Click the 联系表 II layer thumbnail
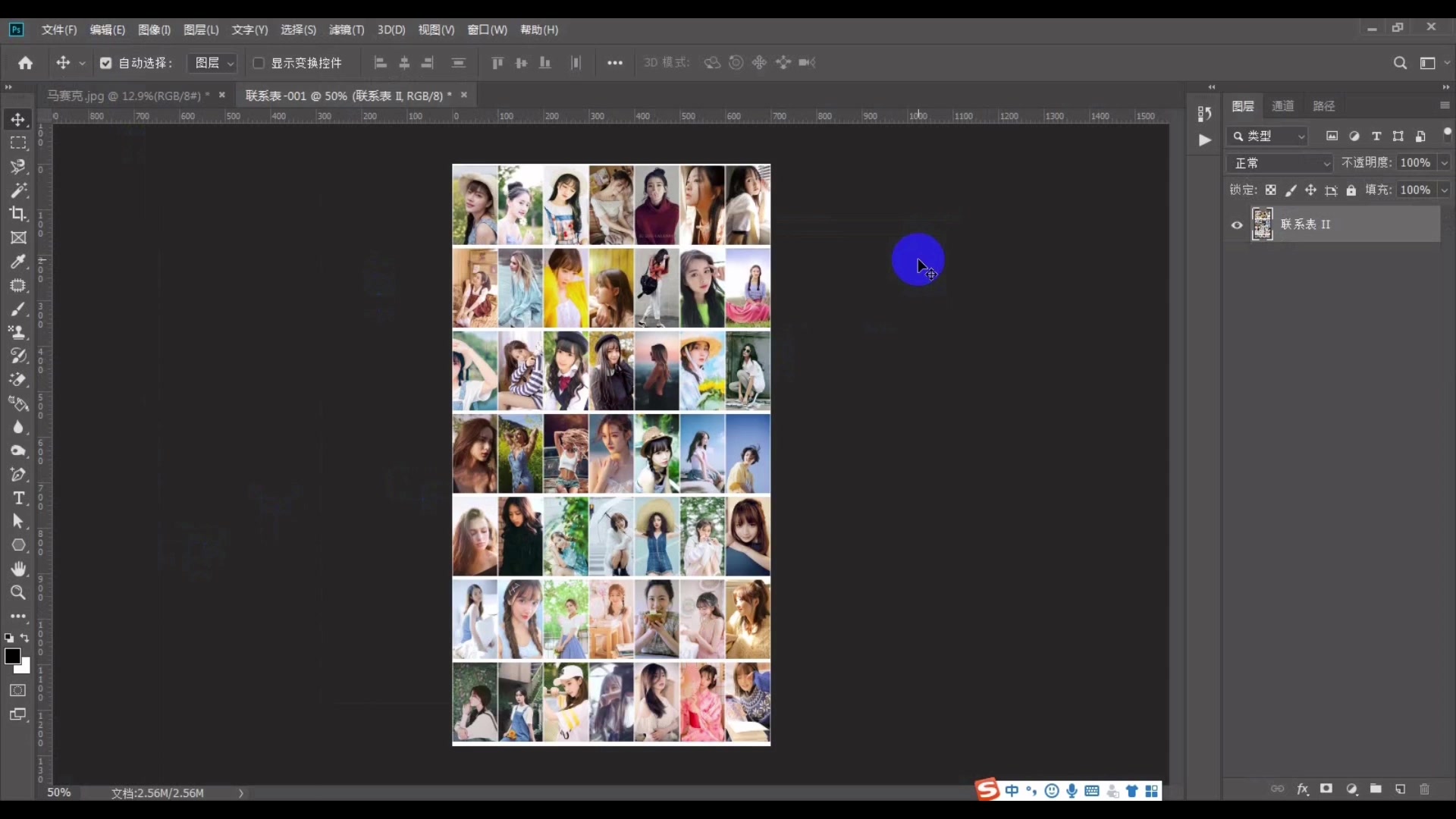Screen dimensions: 1456x819 1263,224
